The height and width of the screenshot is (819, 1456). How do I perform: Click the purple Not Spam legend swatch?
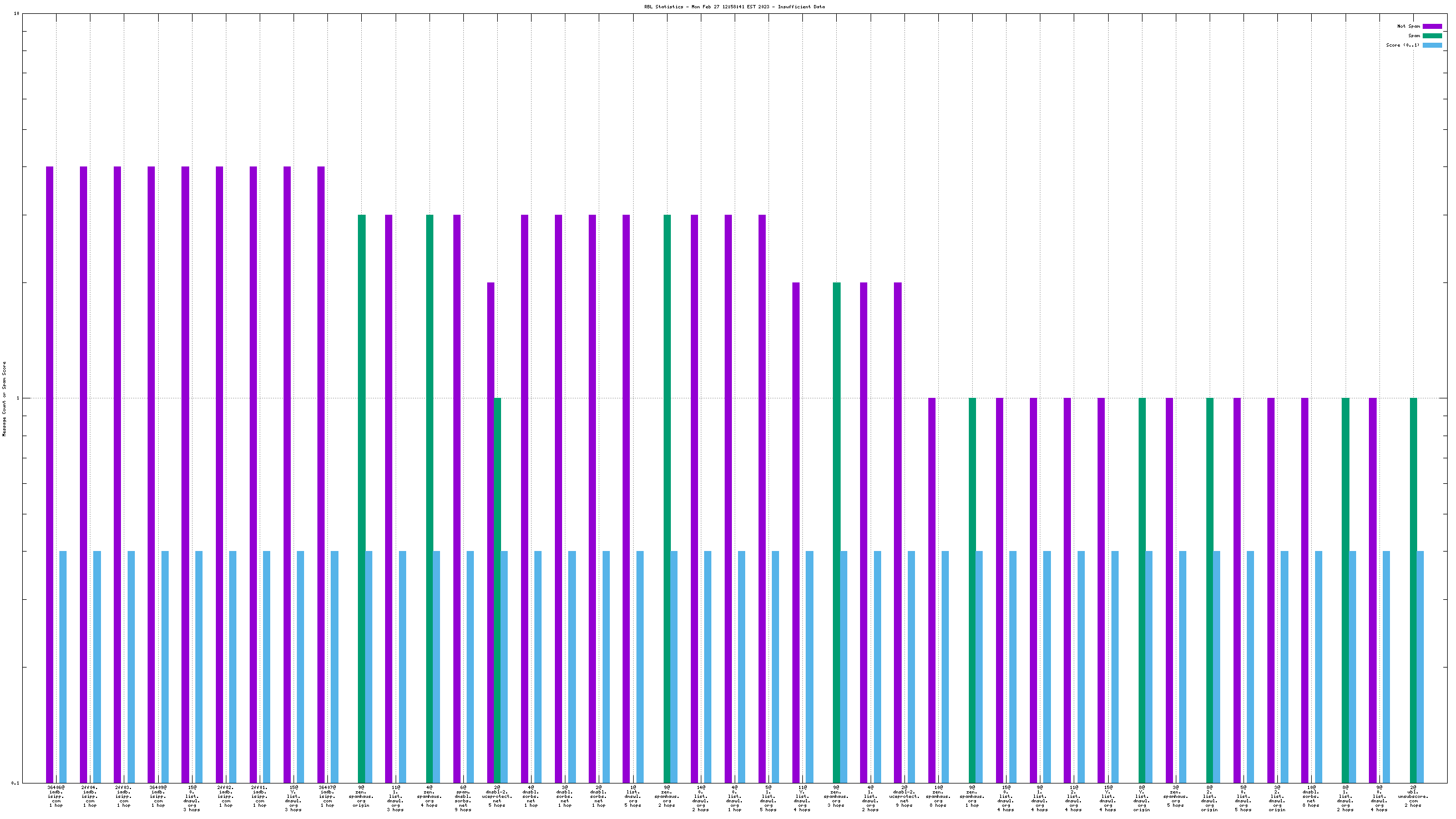pyautogui.click(x=1432, y=27)
